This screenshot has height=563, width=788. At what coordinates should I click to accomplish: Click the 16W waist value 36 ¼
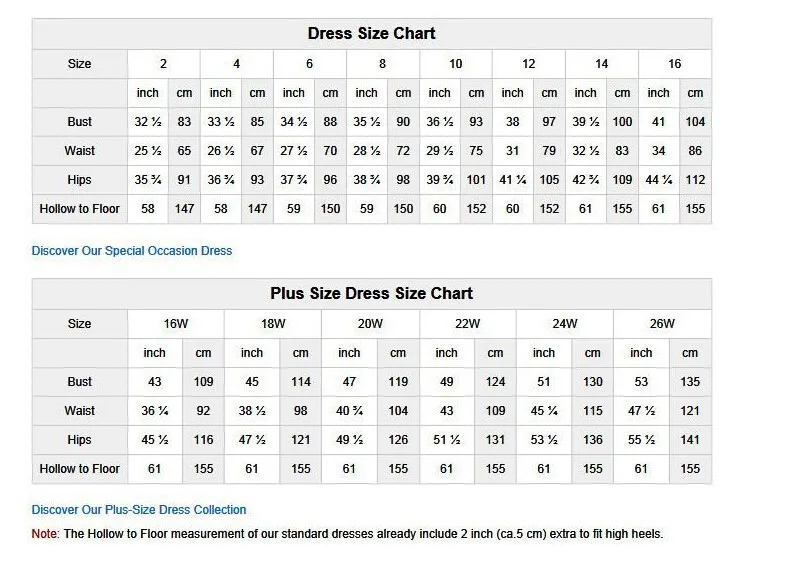coord(154,411)
